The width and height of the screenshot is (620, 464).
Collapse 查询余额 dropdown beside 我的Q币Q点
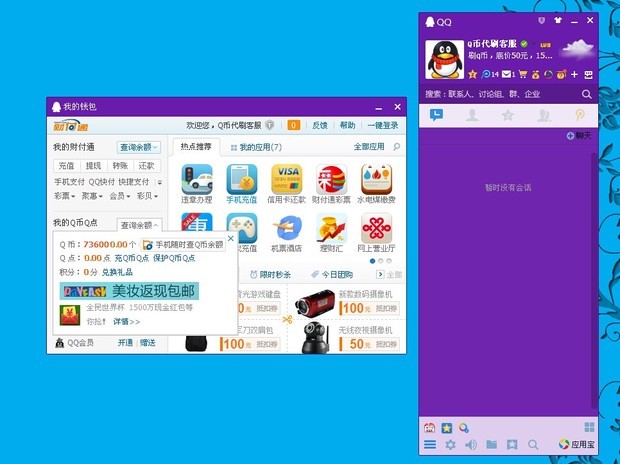[139, 225]
